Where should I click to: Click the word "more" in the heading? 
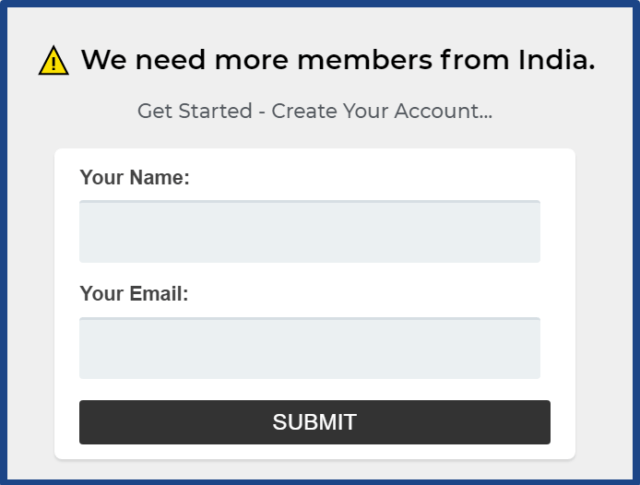[x=251, y=61]
